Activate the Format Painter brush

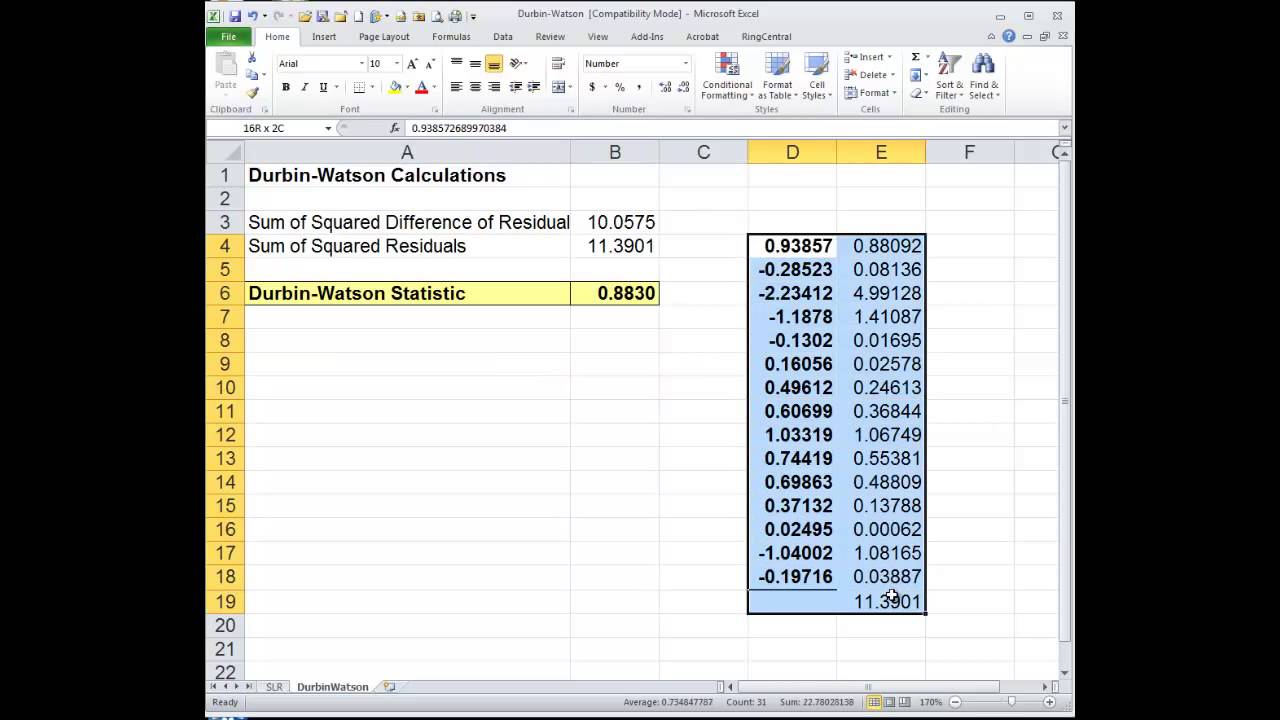click(x=252, y=93)
